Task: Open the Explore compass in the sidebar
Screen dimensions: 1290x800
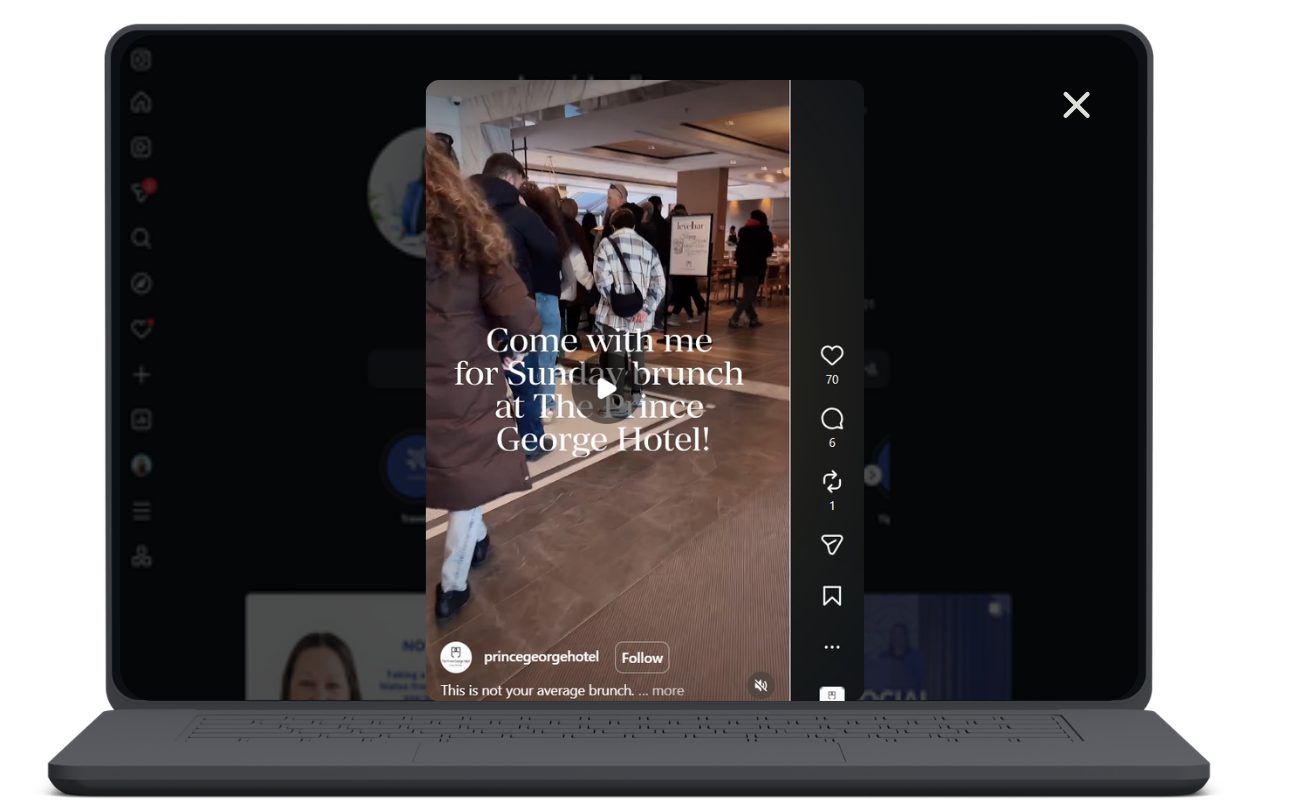Action: [x=141, y=284]
